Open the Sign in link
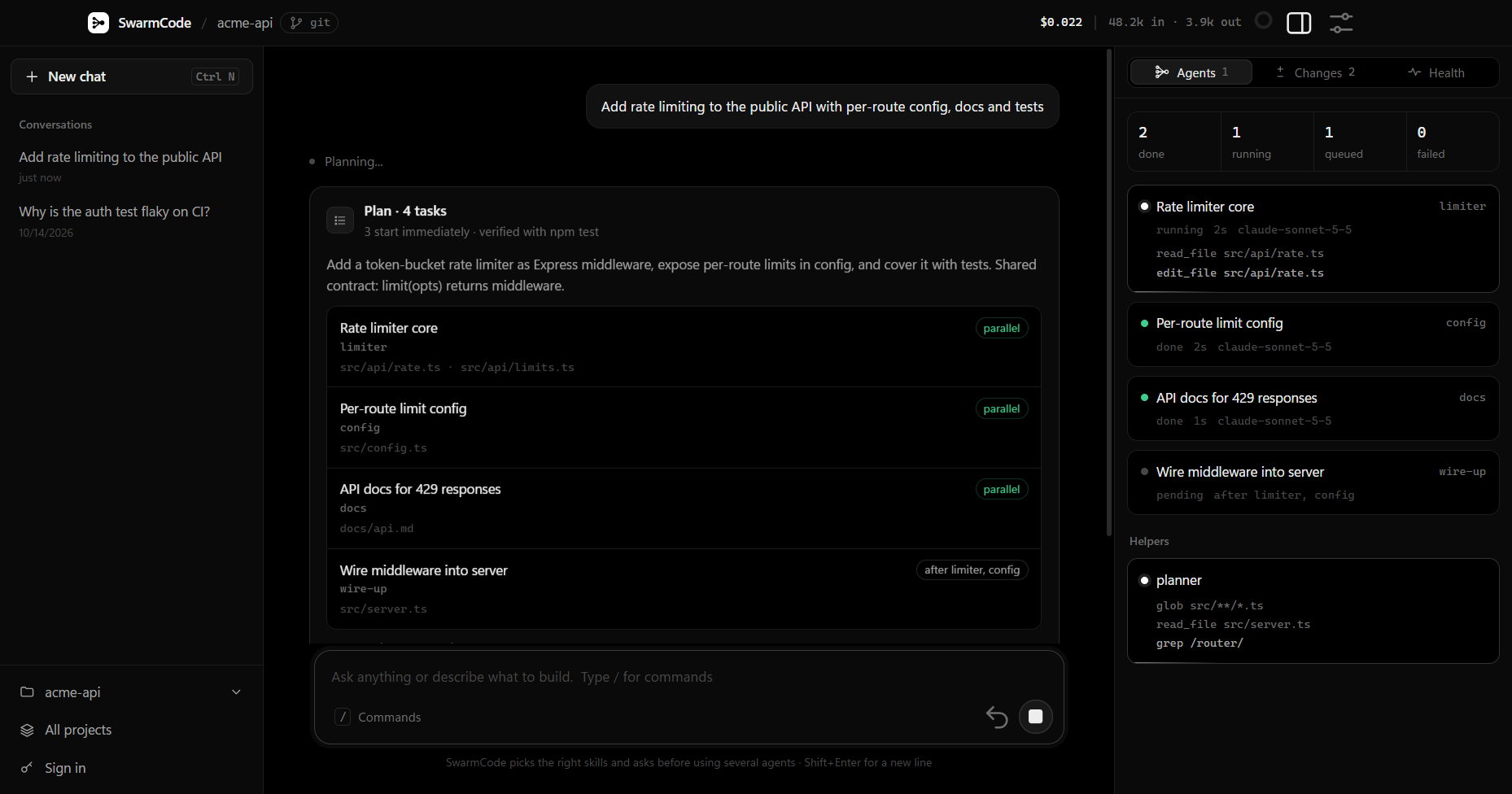The image size is (1512, 794). pyautogui.click(x=132, y=768)
